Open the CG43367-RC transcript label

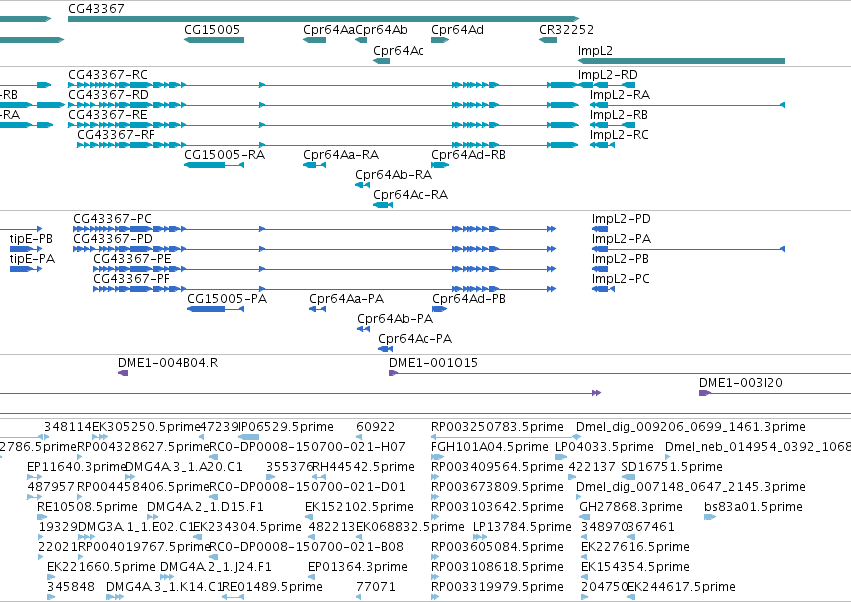tap(107, 74)
